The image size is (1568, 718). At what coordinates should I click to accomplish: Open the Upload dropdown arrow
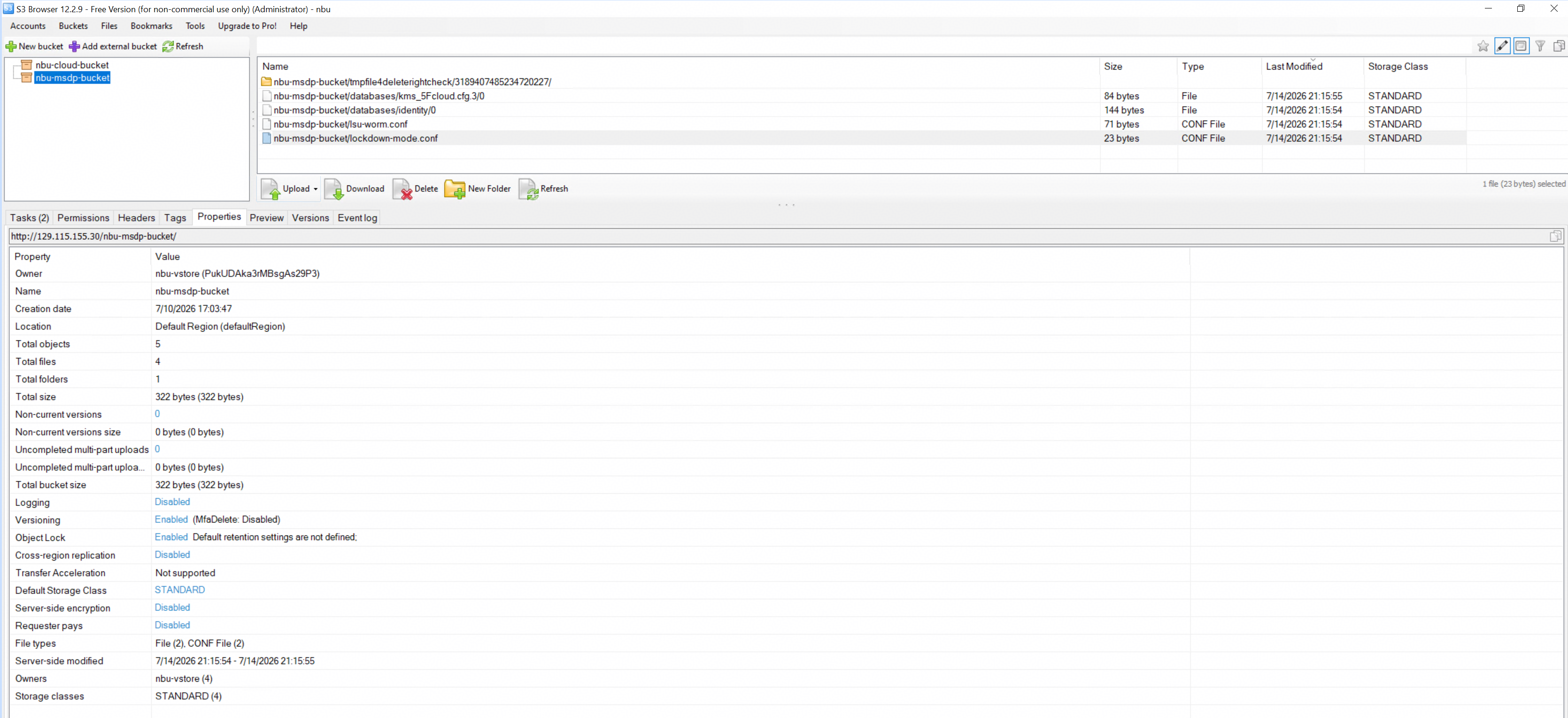point(315,189)
